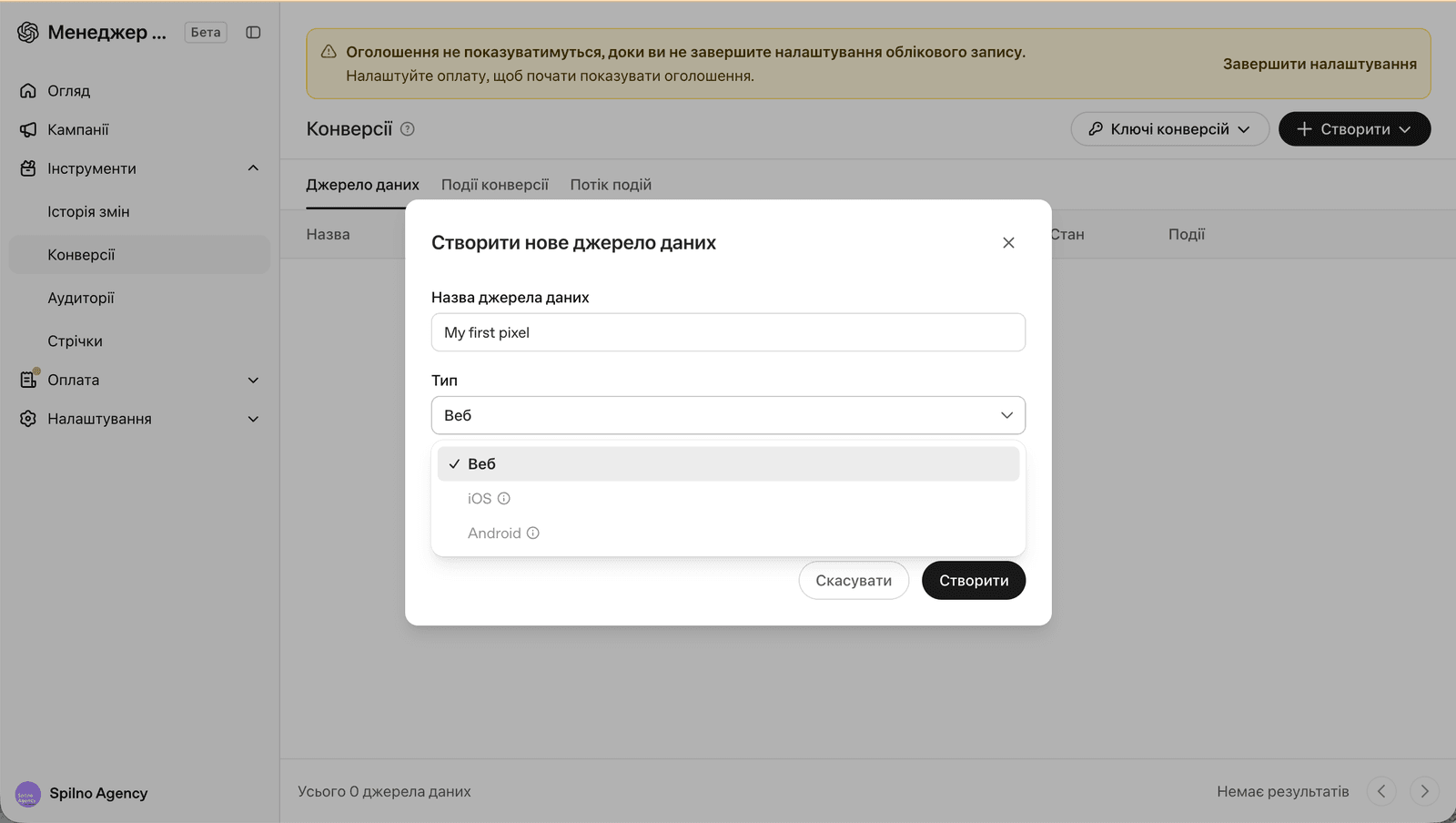This screenshot has width=1456, height=823.
Task: Click the Налаштування gear icon
Action: pyautogui.click(x=28, y=419)
